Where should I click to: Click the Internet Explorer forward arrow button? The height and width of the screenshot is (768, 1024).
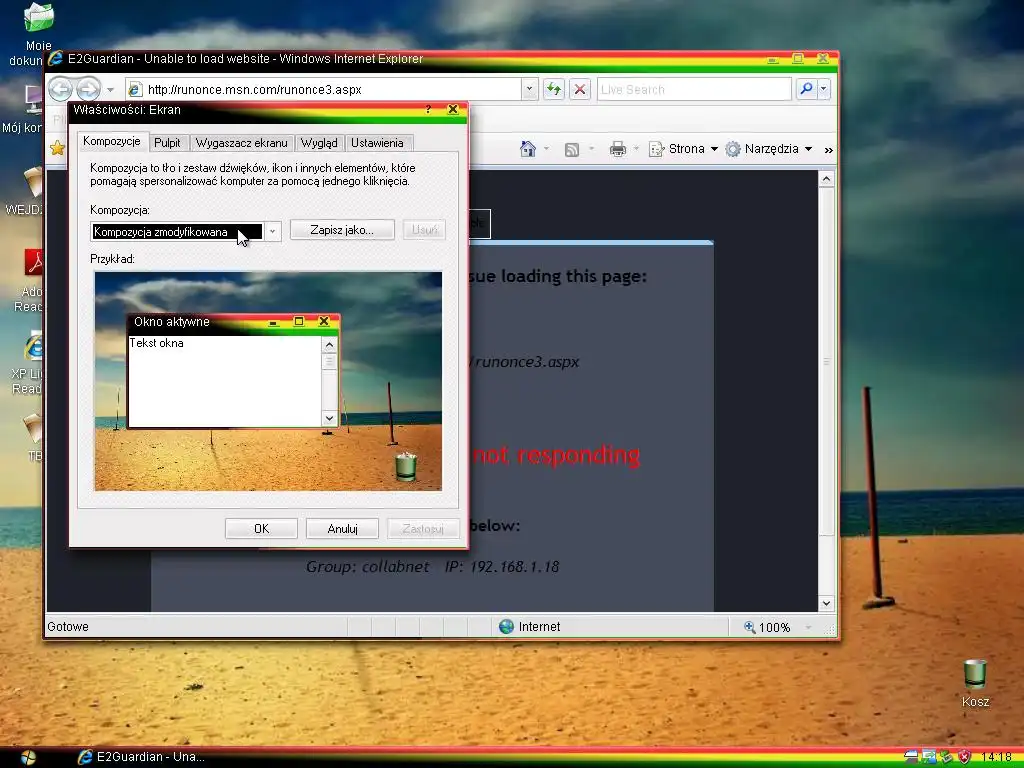click(88, 89)
